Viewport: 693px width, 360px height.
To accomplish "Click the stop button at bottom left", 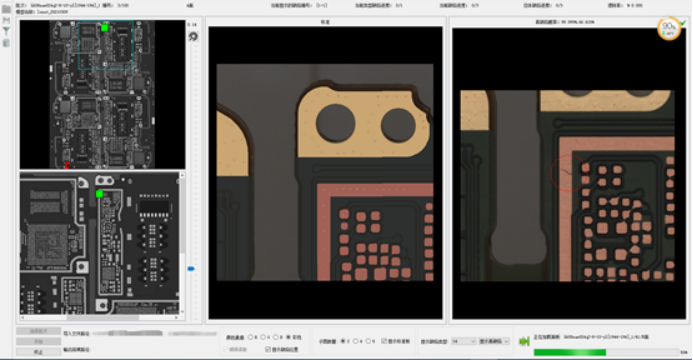I will pos(38,352).
